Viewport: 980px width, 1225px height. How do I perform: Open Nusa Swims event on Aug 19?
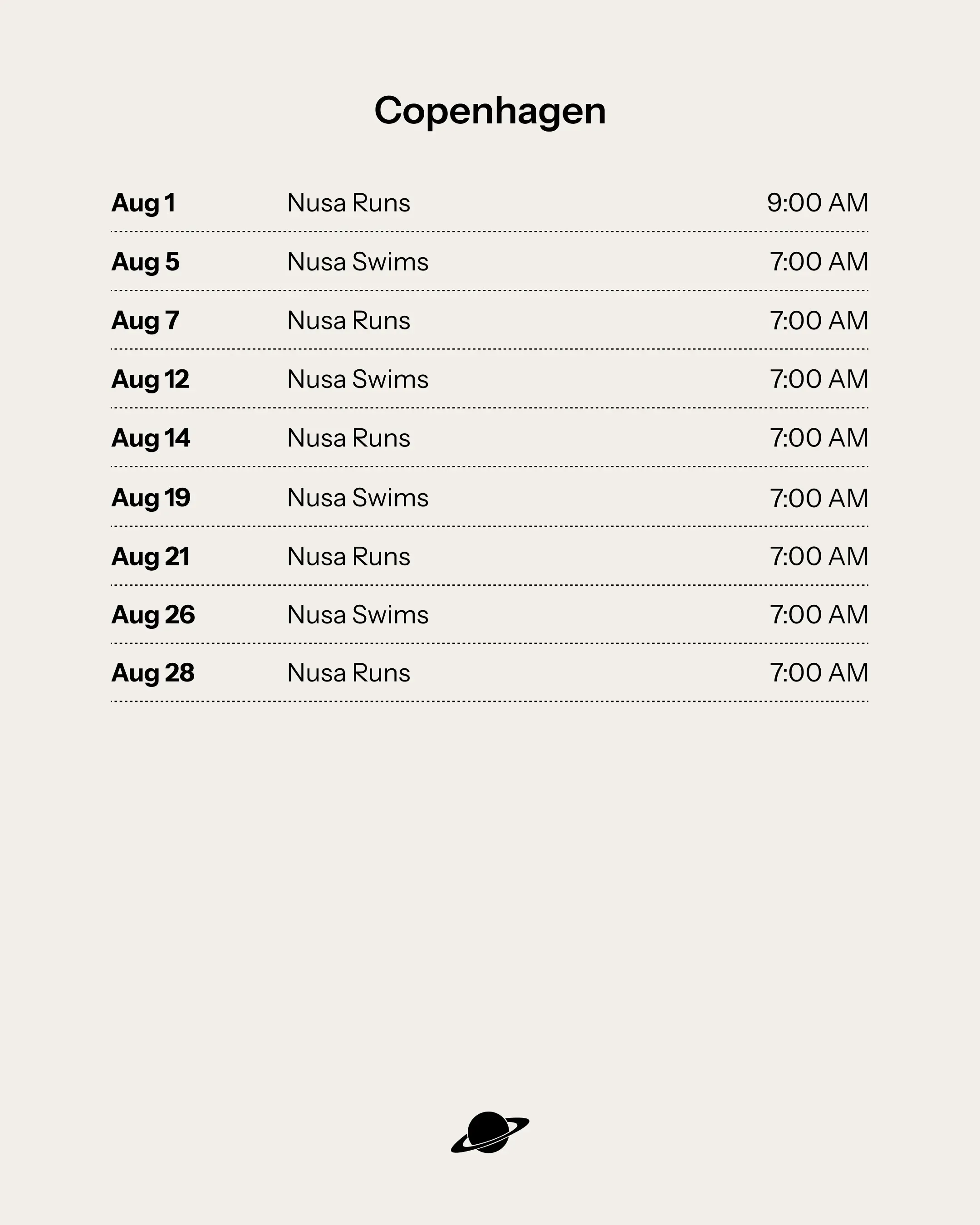pos(358,498)
